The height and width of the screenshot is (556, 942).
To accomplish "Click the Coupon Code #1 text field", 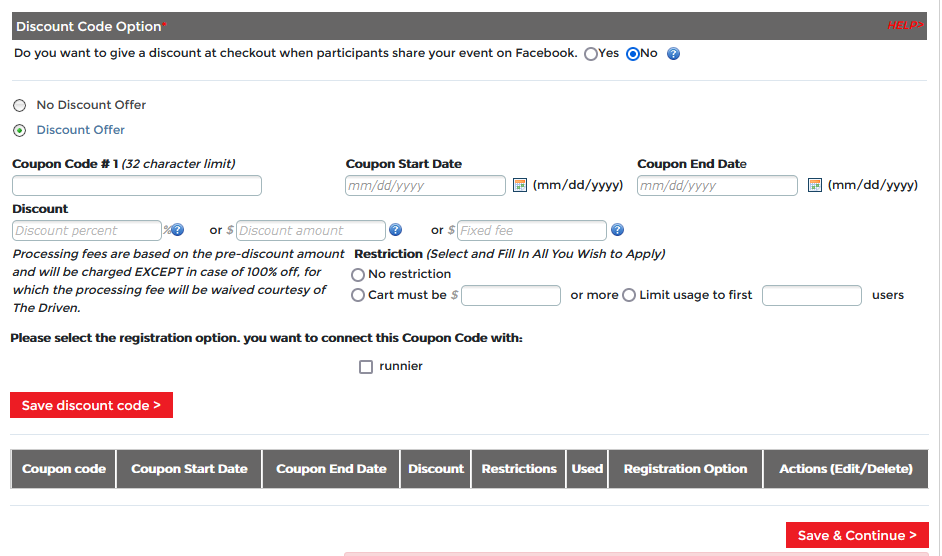I will tap(137, 186).
